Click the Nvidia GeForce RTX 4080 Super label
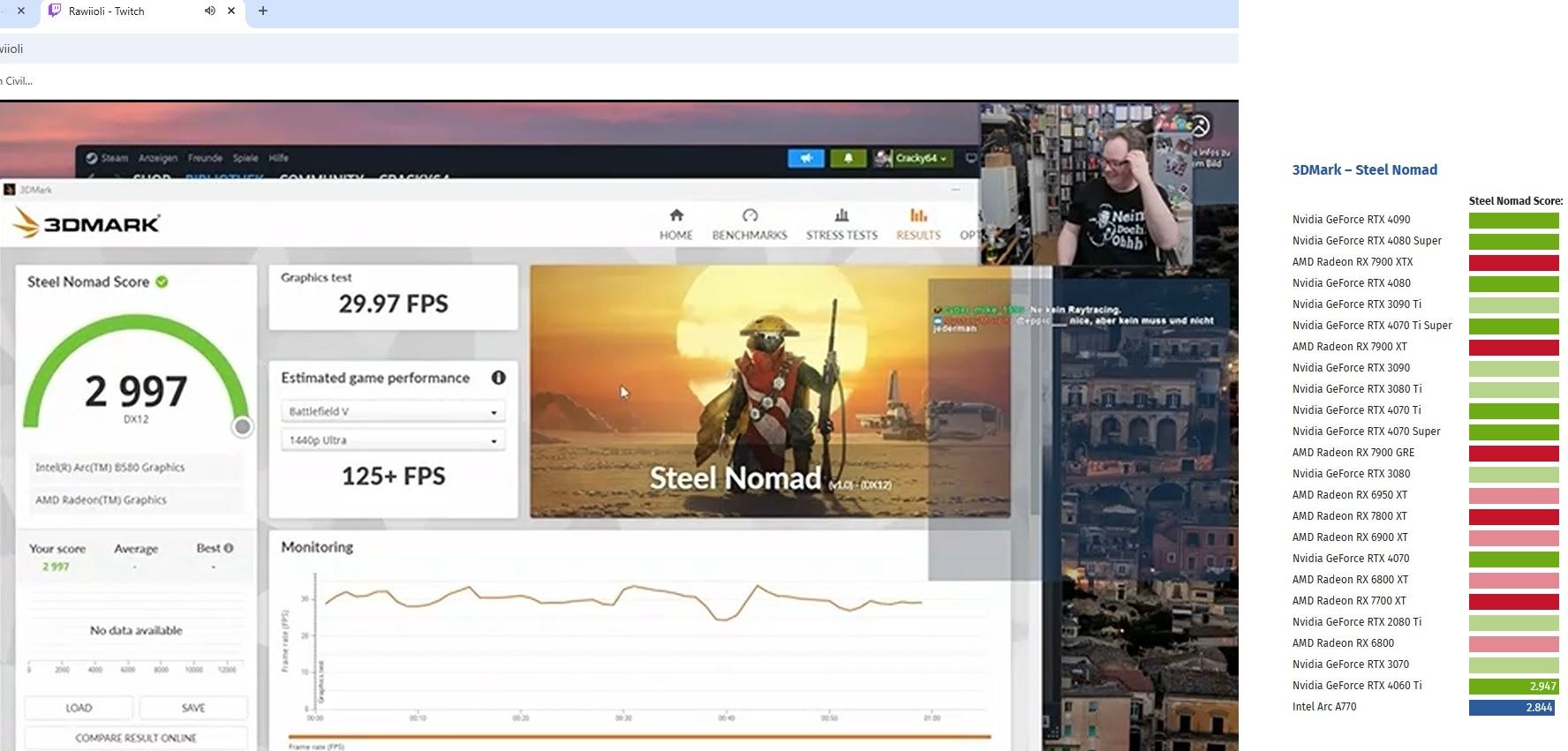The width and height of the screenshot is (1568, 751). [x=1367, y=241]
